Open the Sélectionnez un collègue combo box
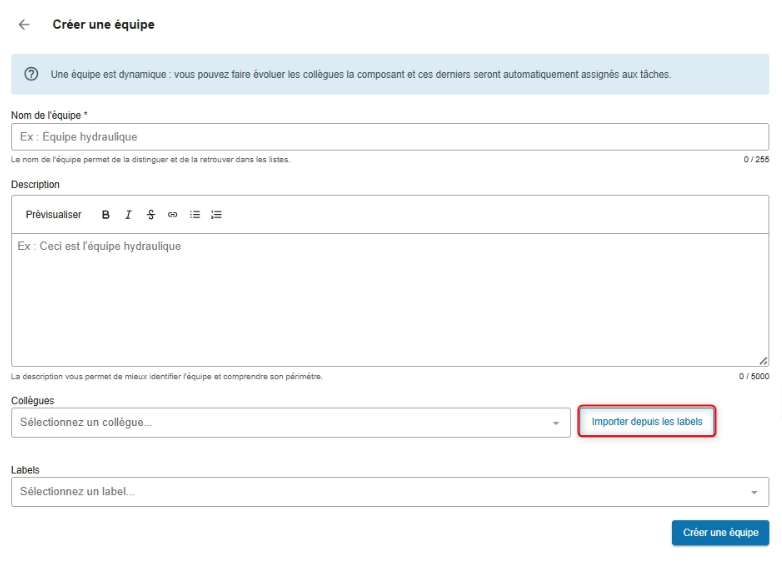The width and height of the screenshot is (782, 574). point(280,423)
